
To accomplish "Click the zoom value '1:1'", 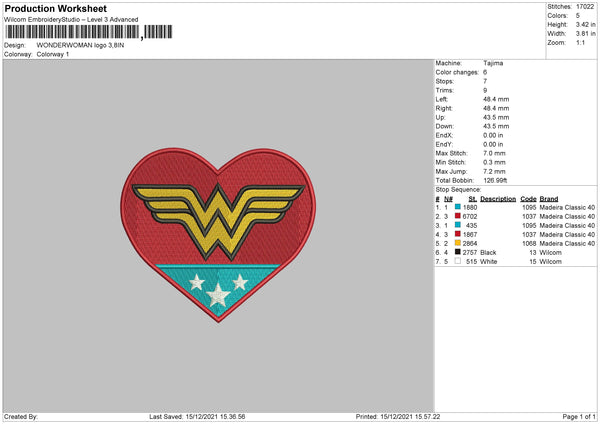I will (580, 42).
